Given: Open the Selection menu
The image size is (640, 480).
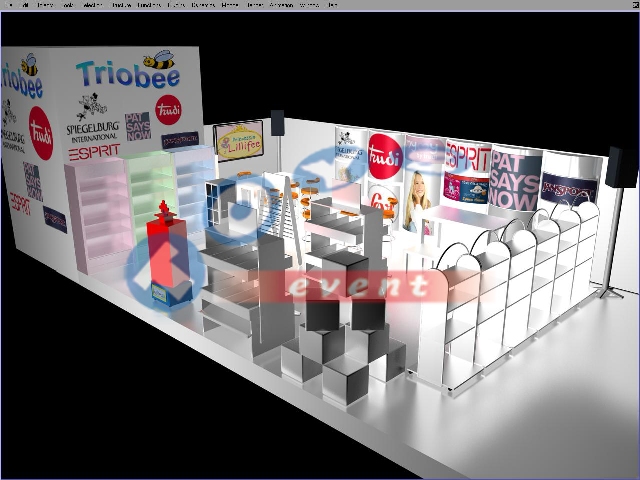Looking at the screenshot, I should [x=93, y=5].
